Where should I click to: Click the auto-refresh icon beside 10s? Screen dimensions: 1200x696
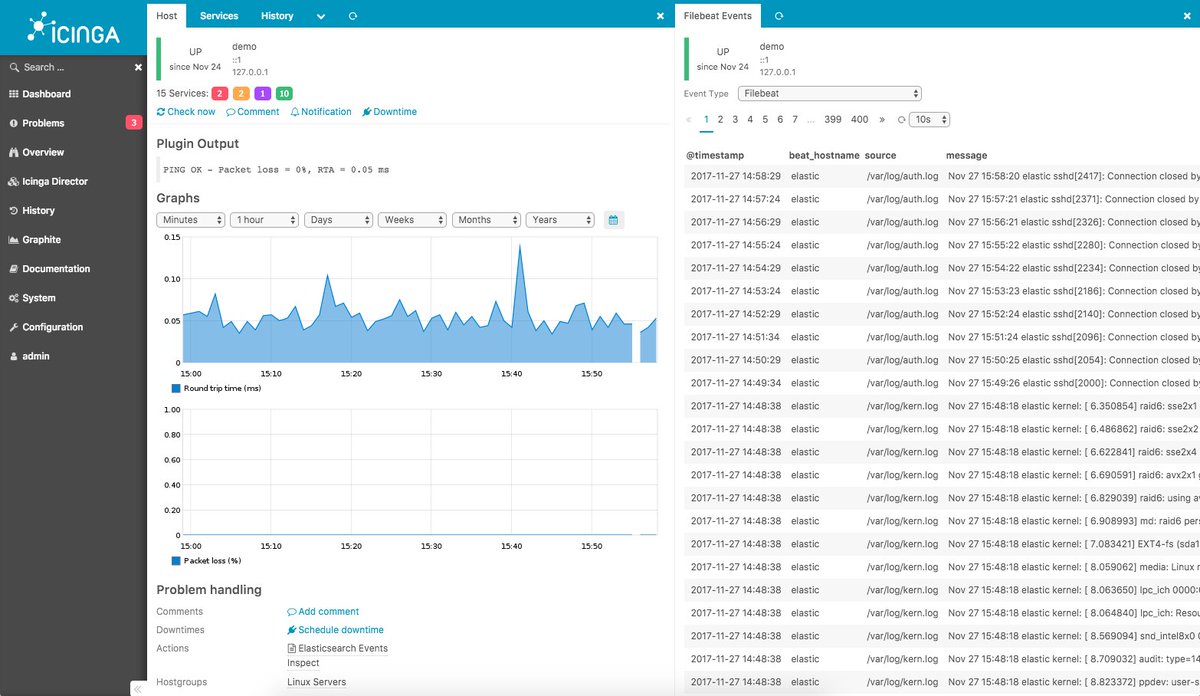click(x=901, y=119)
